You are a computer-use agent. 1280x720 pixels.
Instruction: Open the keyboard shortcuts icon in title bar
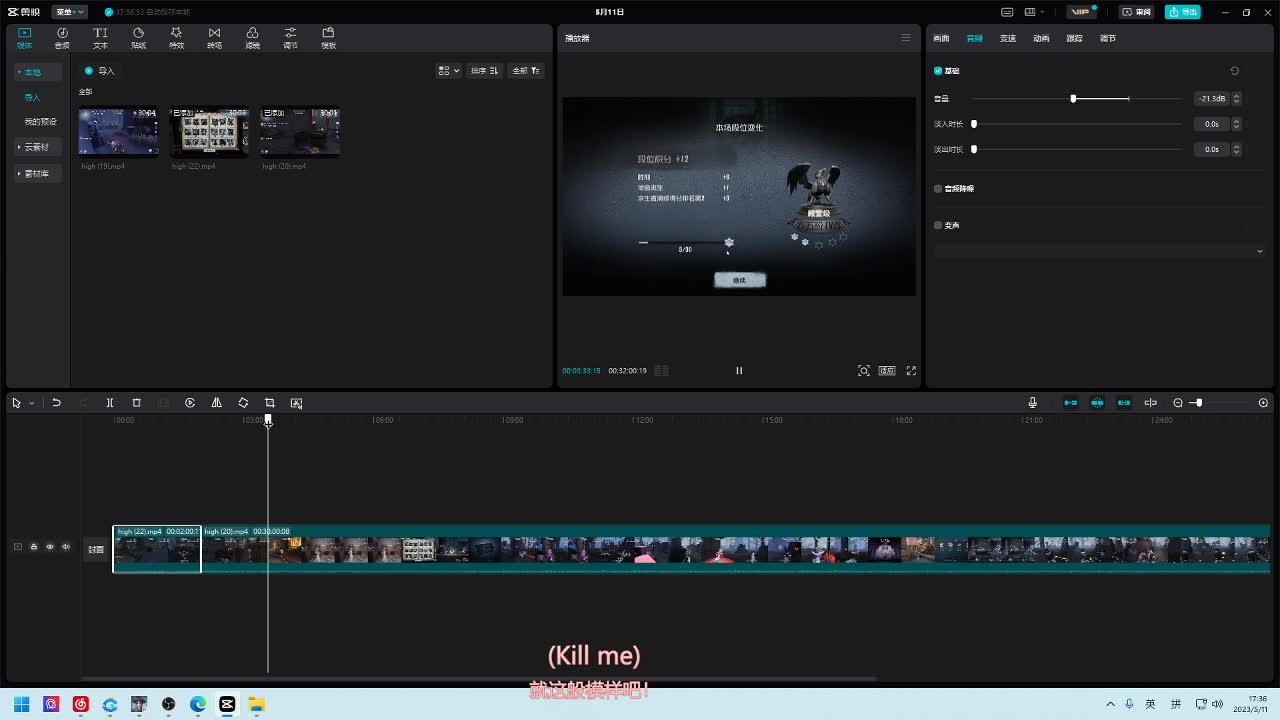[1008, 12]
